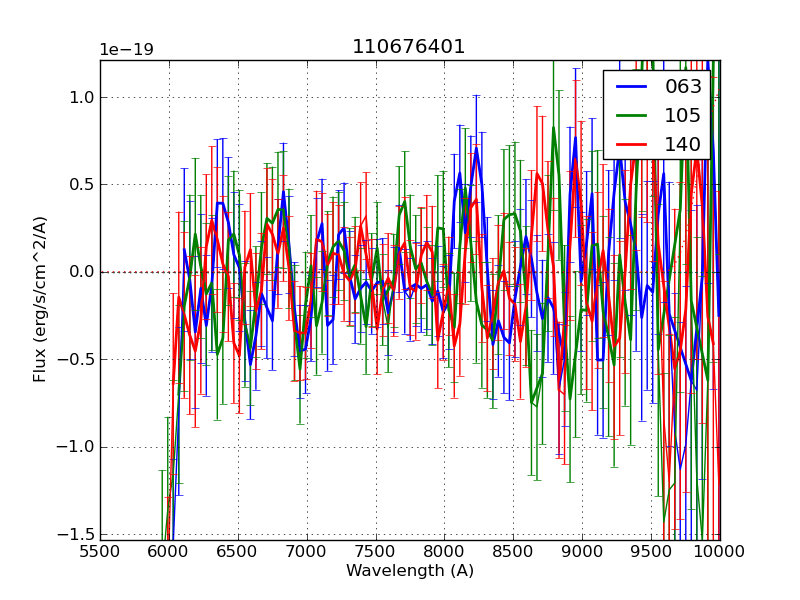Click the 0.0 y-axis tick label

coord(80,272)
